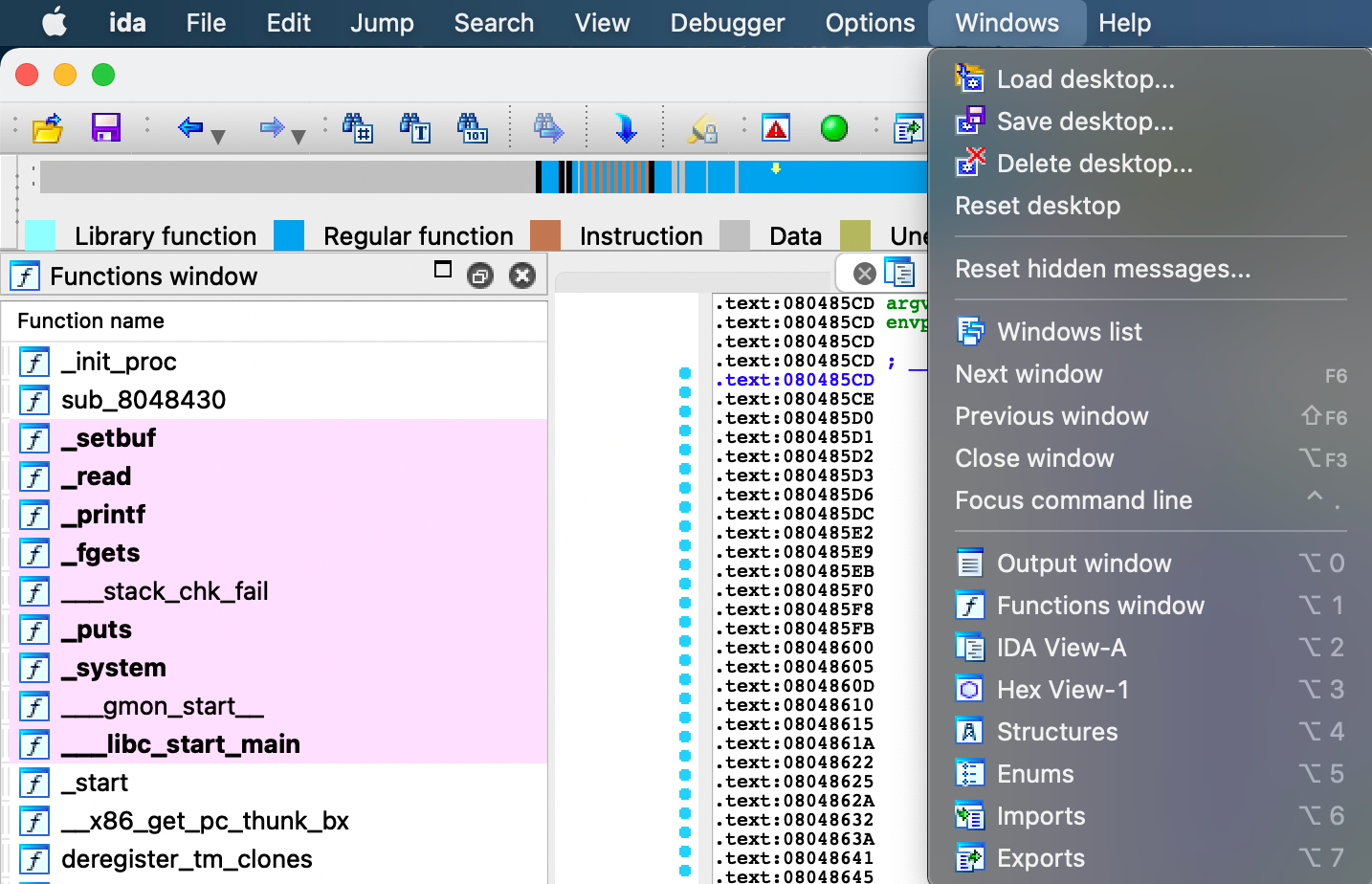Click the binoculars text search icon
This screenshot has height=884, width=1372.
415,127
